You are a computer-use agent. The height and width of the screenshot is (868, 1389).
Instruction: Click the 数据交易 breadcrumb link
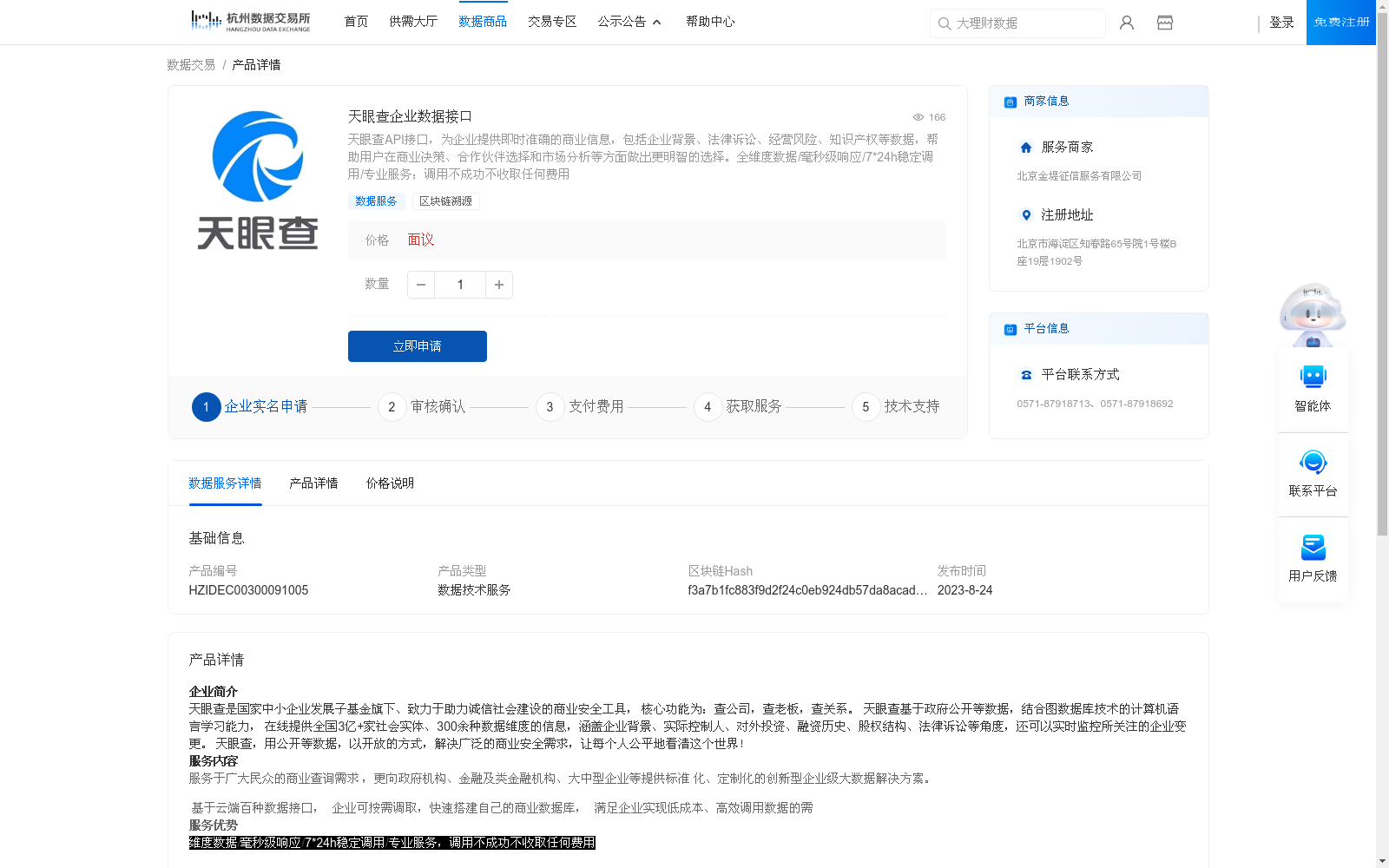(x=191, y=65)
